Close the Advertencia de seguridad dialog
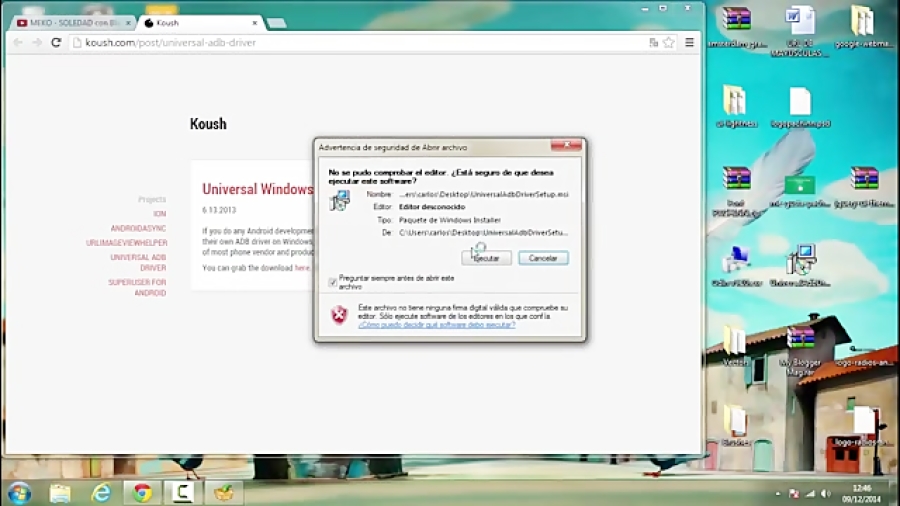Screen dimensions: 900x506 [x=566, y=146]
